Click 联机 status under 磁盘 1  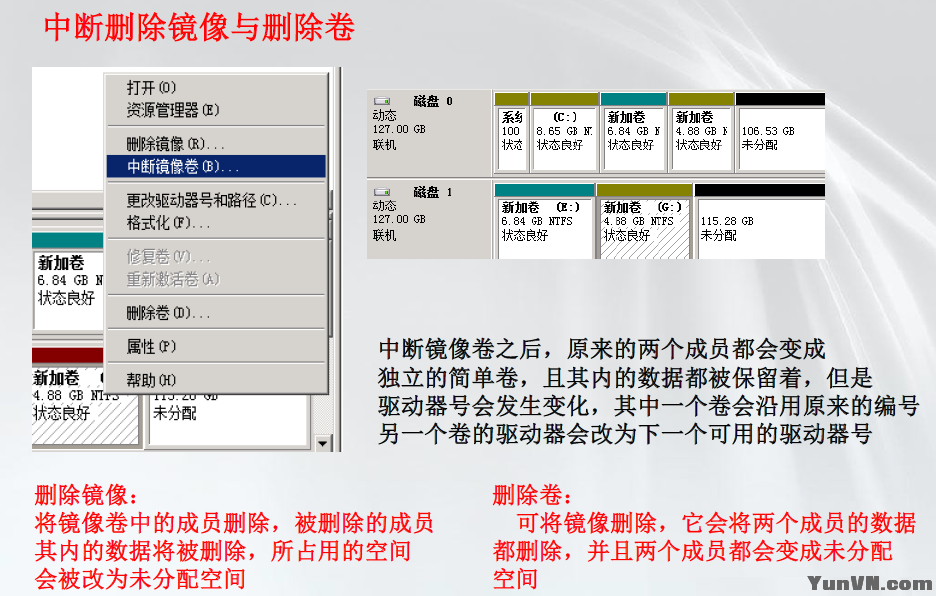(384, 235)
